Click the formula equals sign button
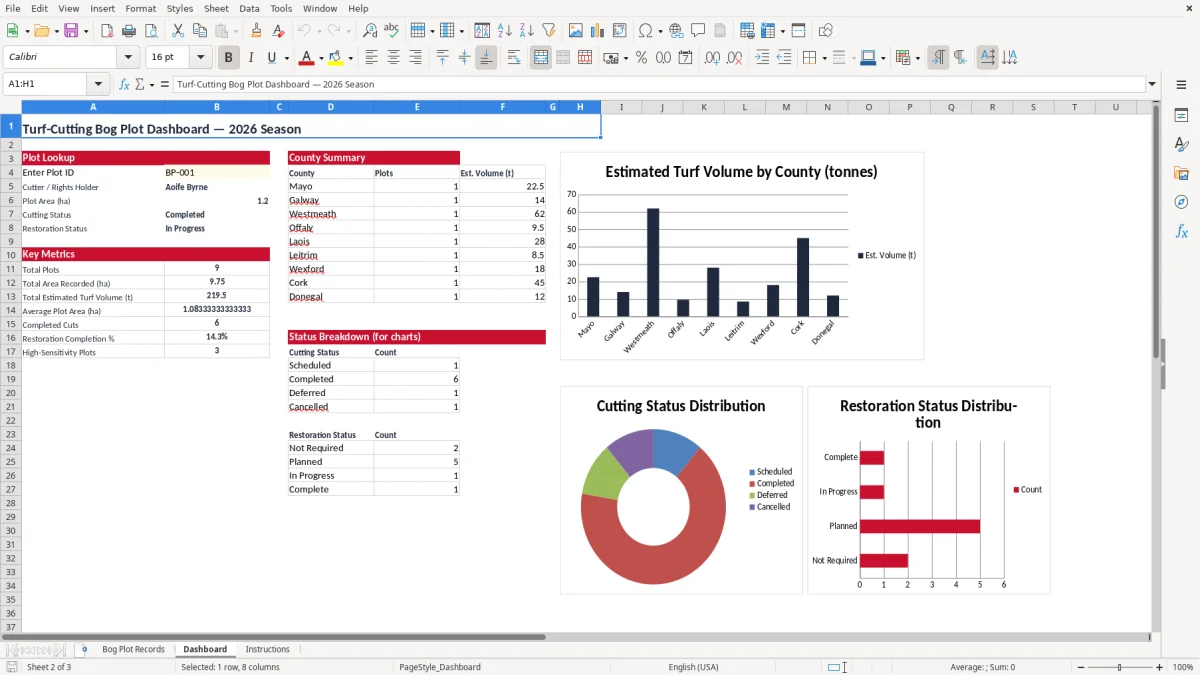This screenshot has width=1200, height=675. (165, 84)
